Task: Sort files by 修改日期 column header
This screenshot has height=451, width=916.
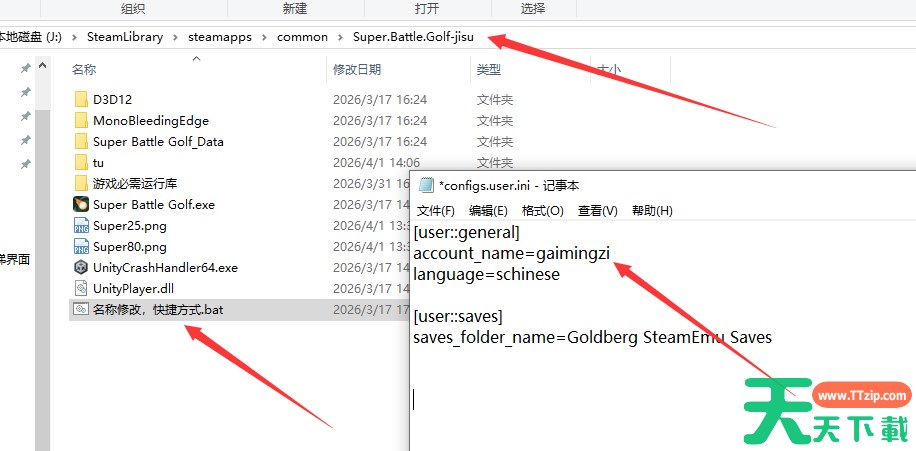Action: click(357, 70)
